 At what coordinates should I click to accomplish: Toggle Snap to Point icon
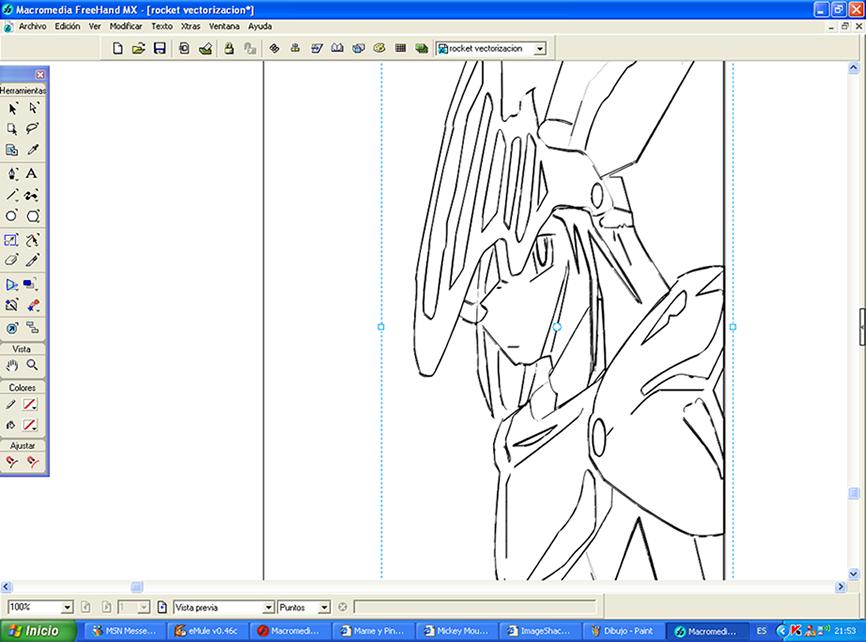click(x=12, y=461)
